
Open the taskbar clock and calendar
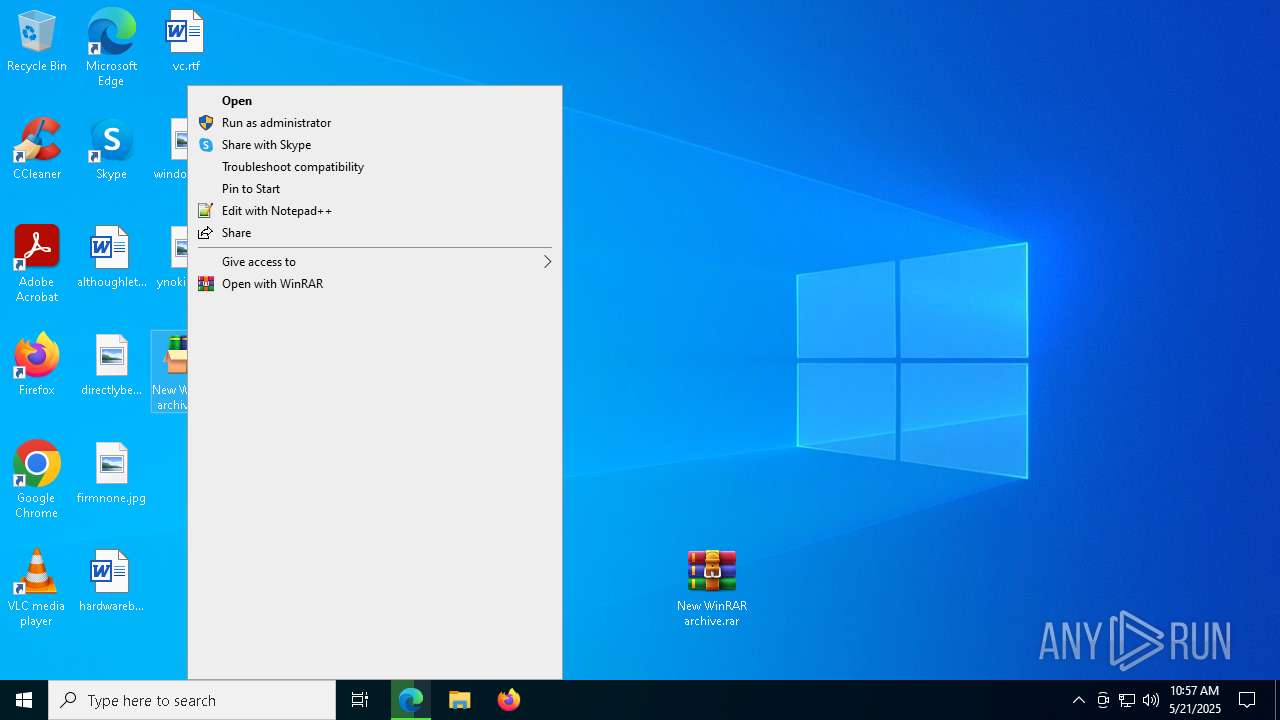(x=1195, y=700)
